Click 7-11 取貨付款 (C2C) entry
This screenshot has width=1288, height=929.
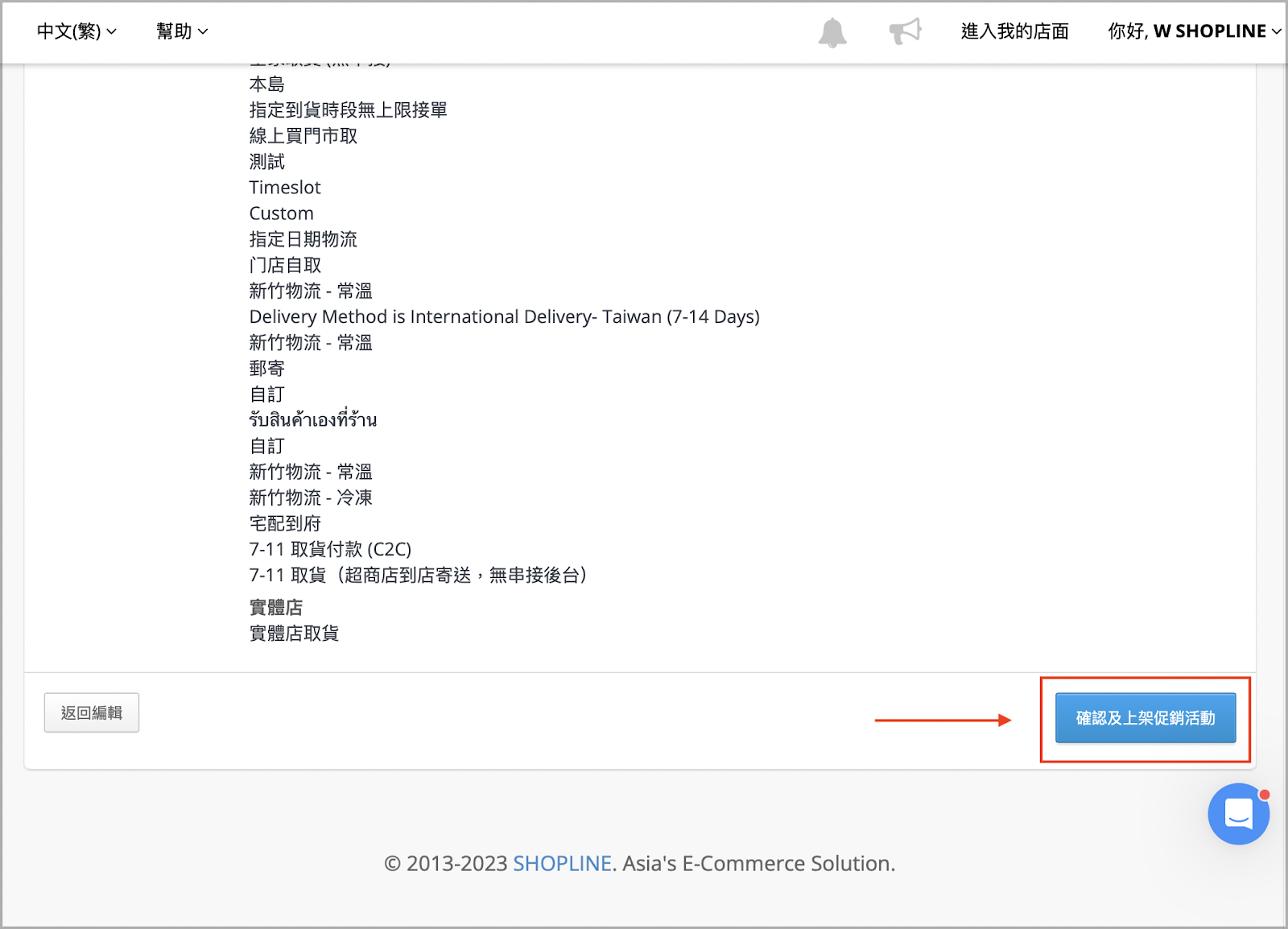[x=330, y=549]
